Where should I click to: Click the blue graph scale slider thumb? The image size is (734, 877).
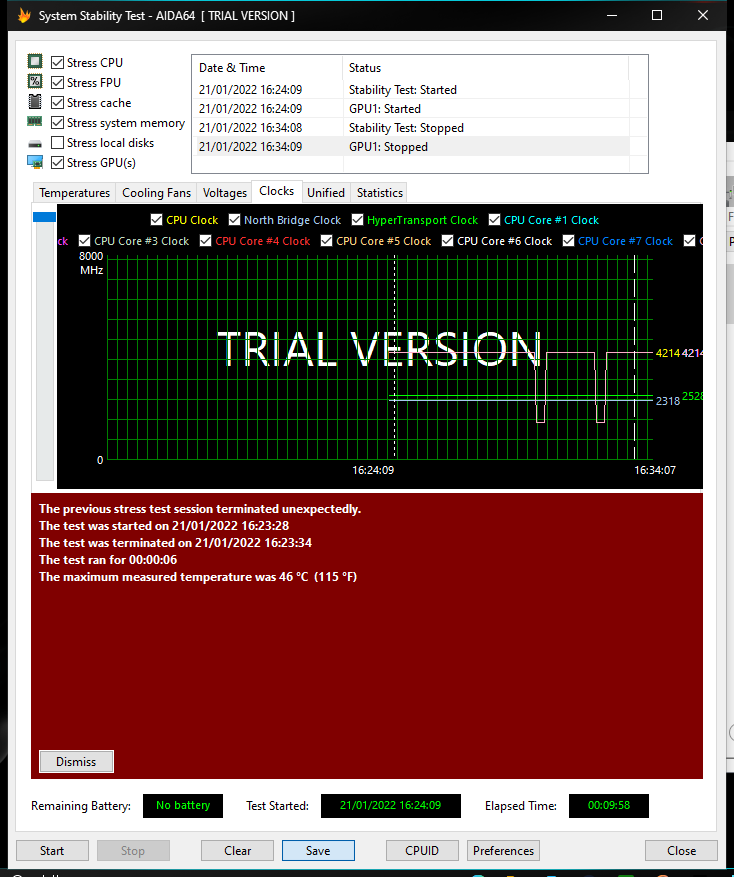click(x=44, y=217)
